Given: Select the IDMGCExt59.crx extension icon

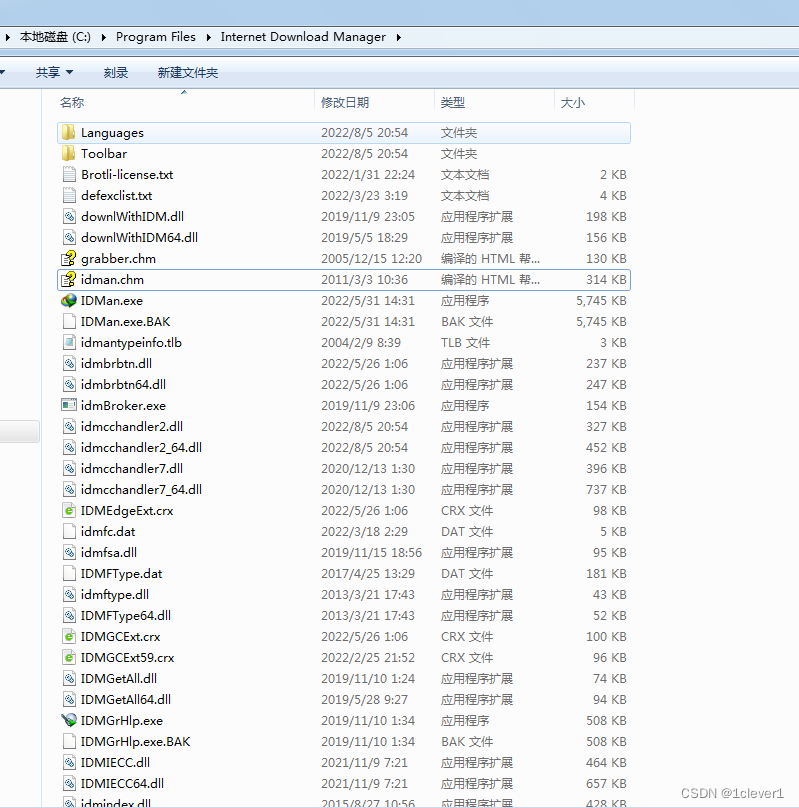Looking at the screenshot, I should coord(69,658).
